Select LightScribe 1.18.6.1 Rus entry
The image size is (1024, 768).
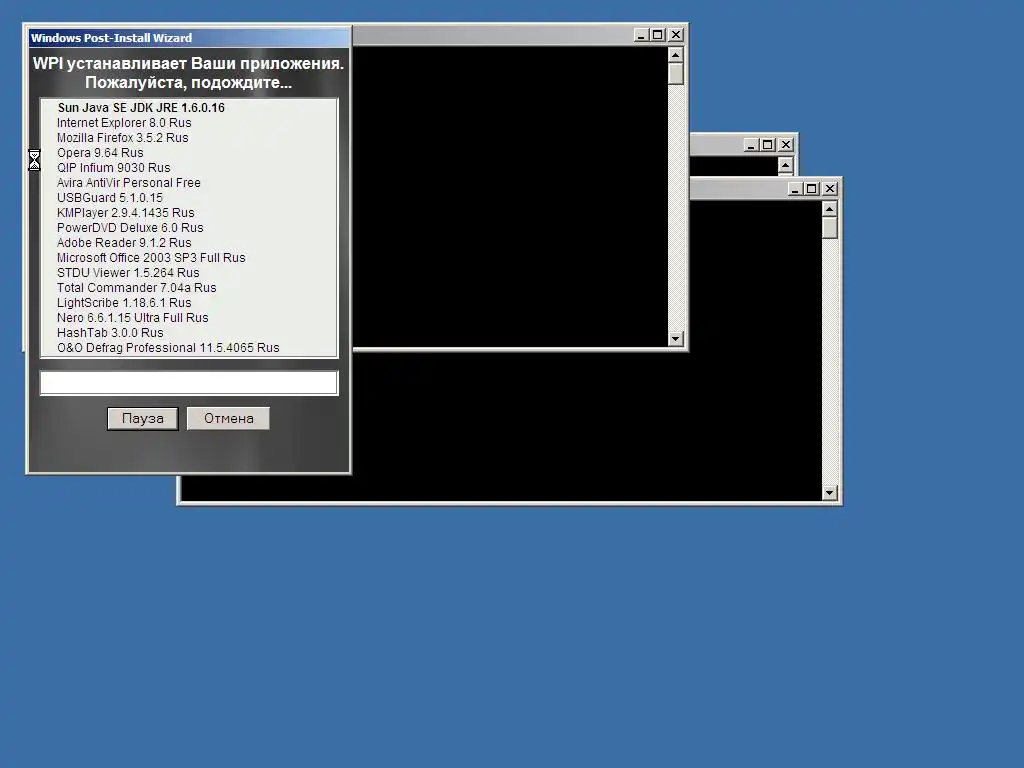click(124, 303)
